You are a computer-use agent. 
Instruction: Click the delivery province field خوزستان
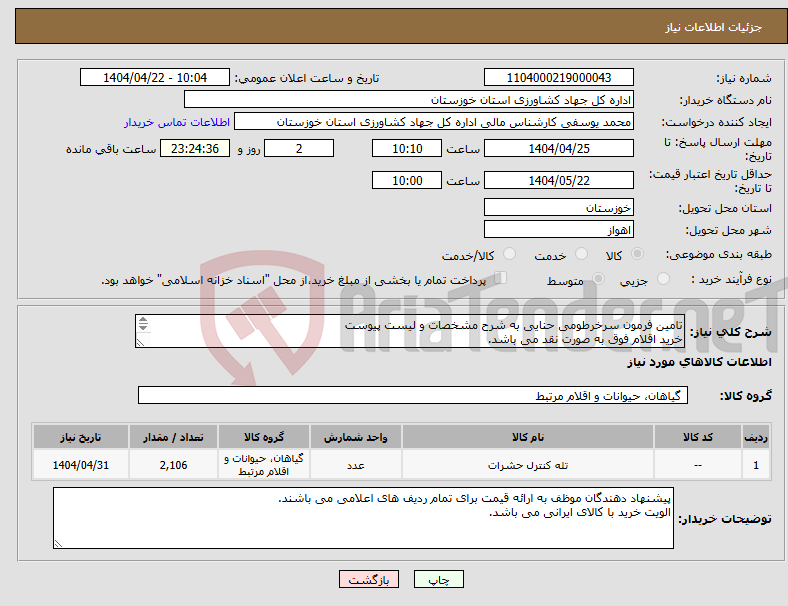559,208
